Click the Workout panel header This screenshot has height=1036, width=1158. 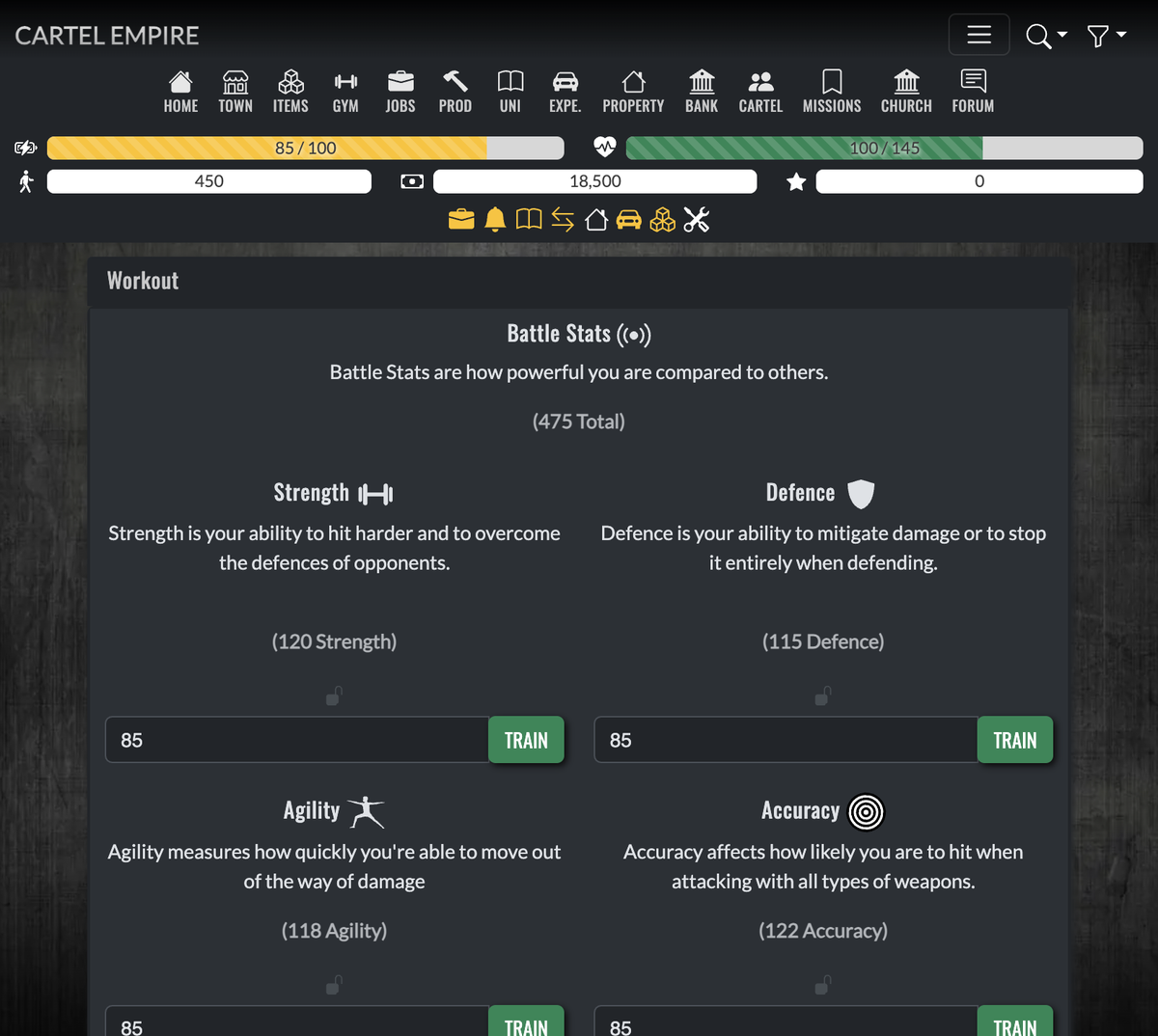579,282
